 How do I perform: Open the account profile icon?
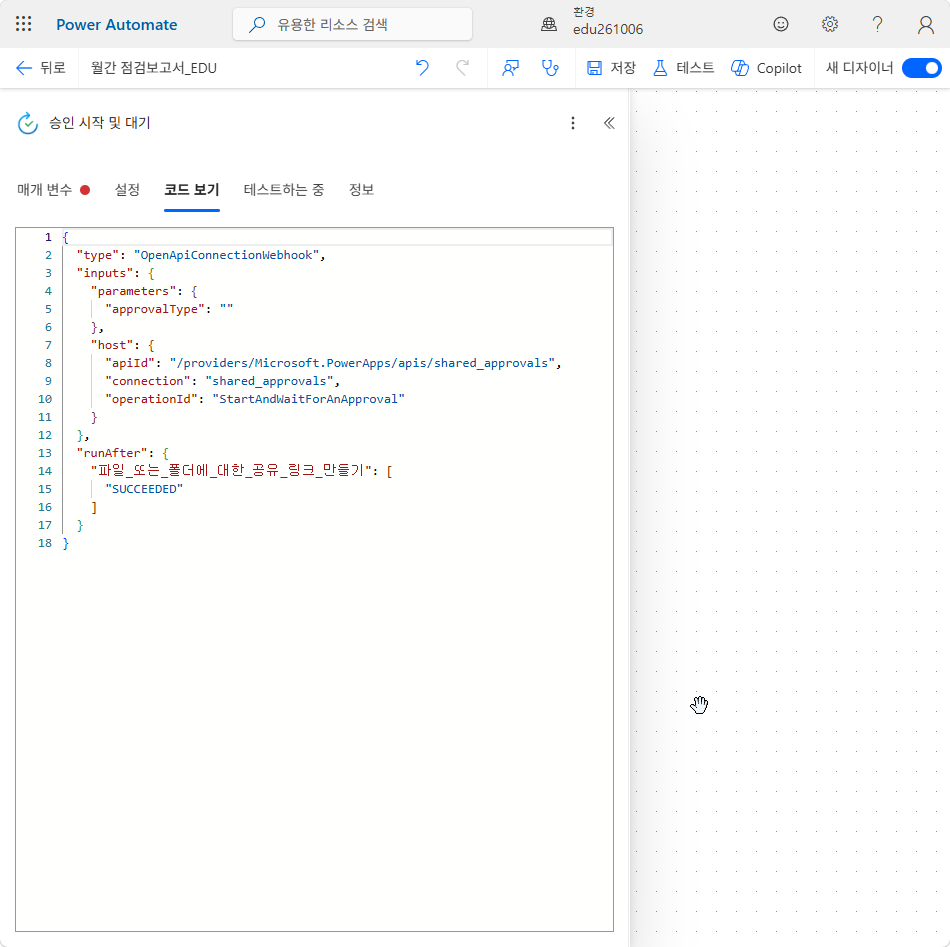tap(925, 24)
